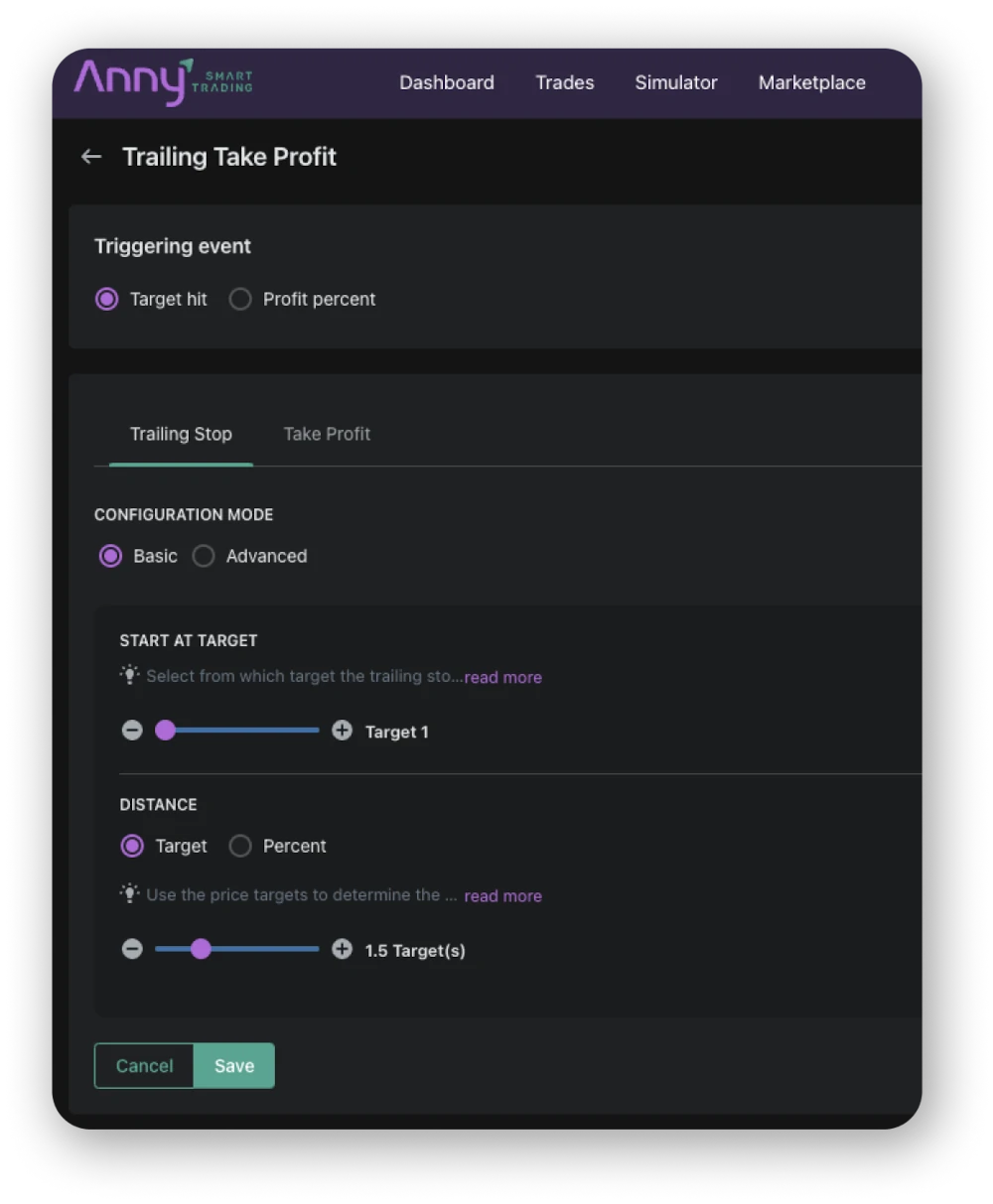Viewport: 993px width, 1204px height.
Task: Go to the Simulator page
Action: click(676, 82)
